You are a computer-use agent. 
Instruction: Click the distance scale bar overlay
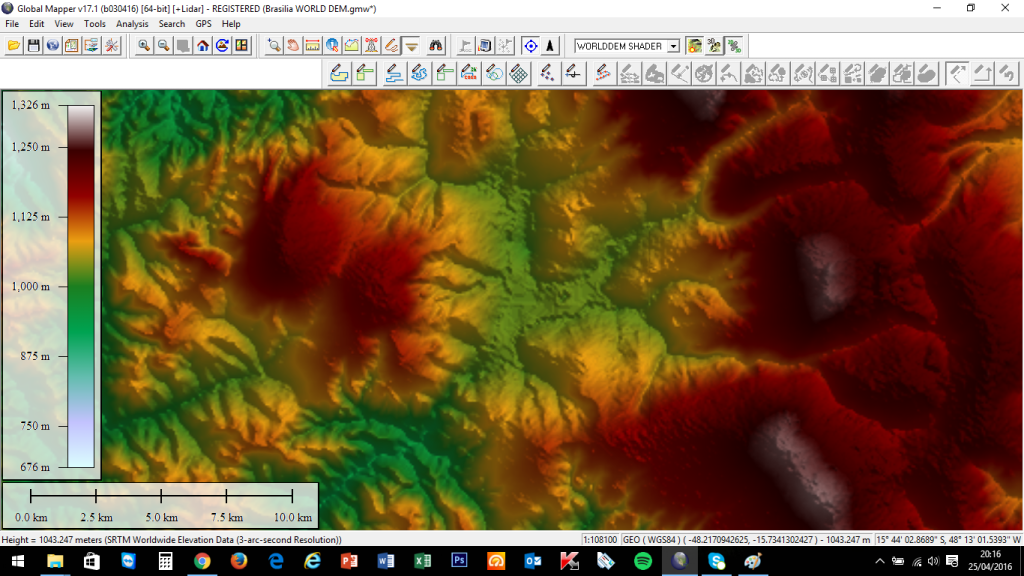point(161,504)
